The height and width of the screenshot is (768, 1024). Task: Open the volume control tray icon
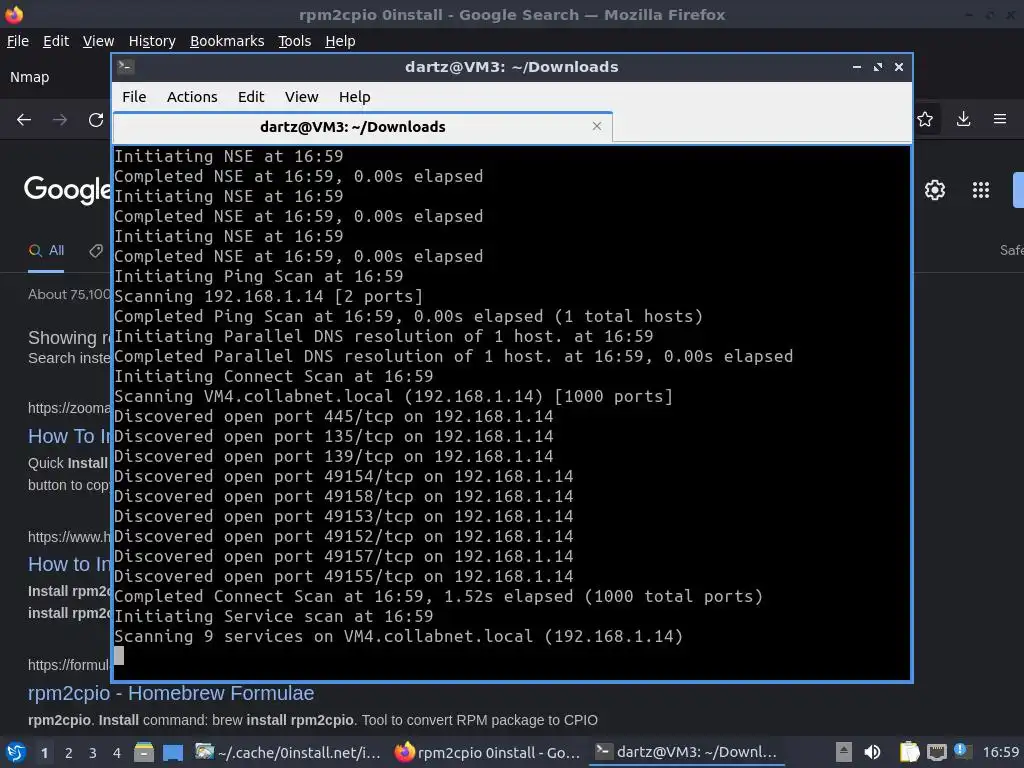pos(872,752)
